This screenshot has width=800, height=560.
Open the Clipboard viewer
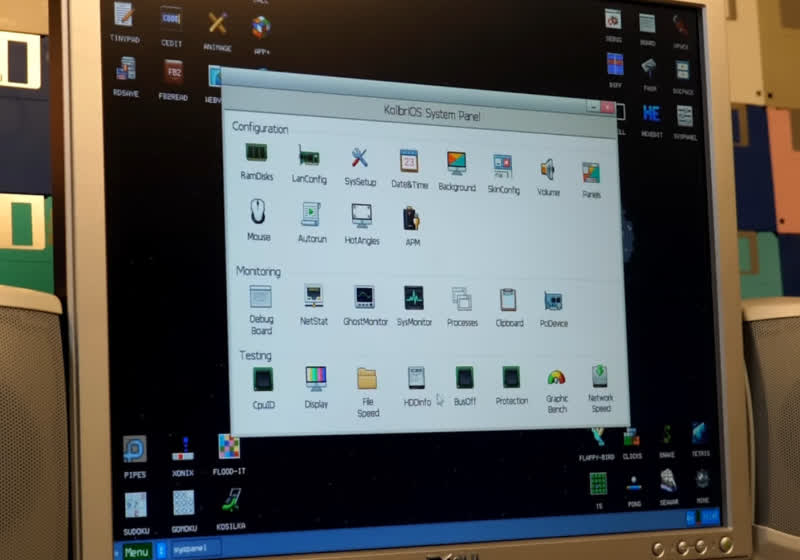coord(509,308)
